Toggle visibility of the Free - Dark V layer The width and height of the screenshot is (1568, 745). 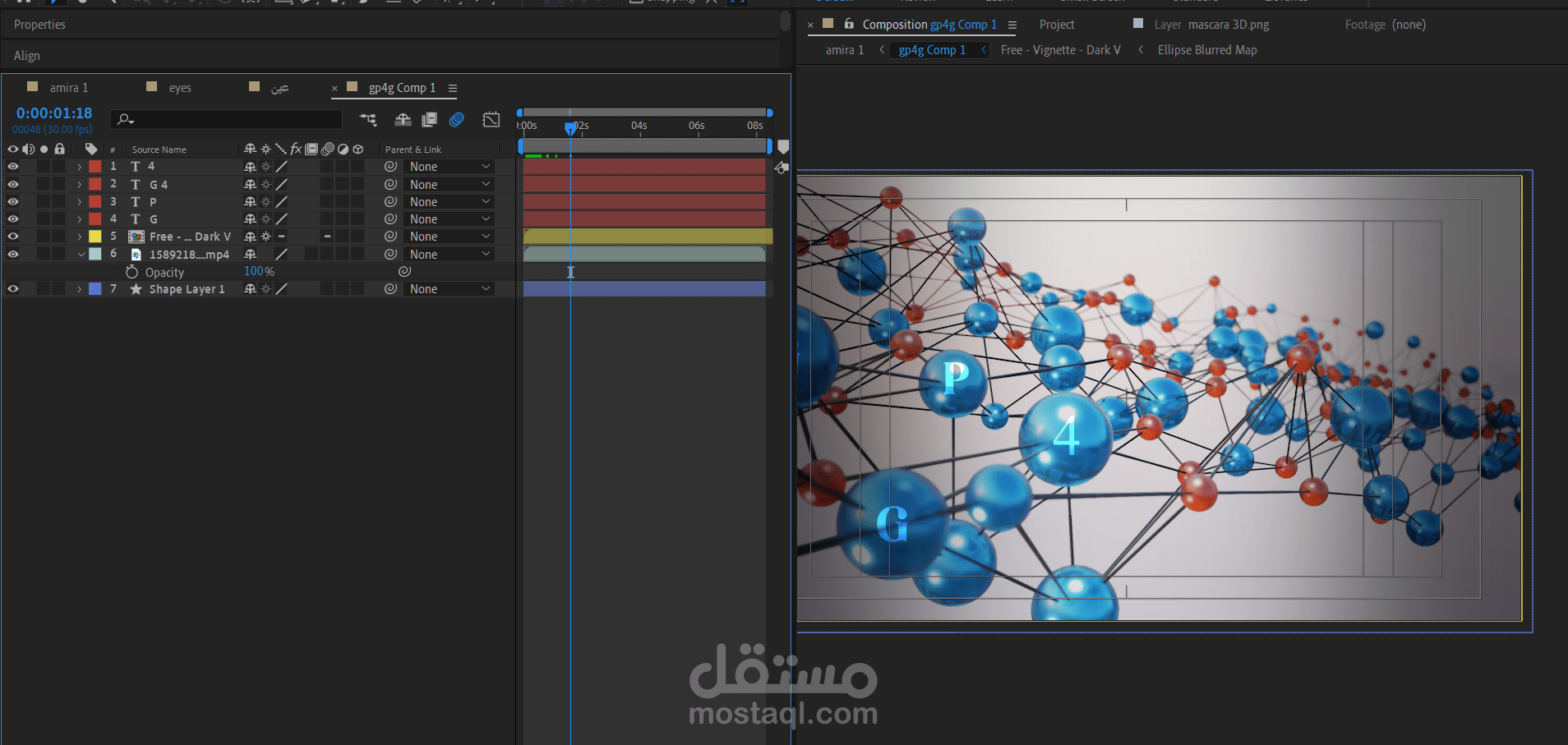[x=13, y=237]
